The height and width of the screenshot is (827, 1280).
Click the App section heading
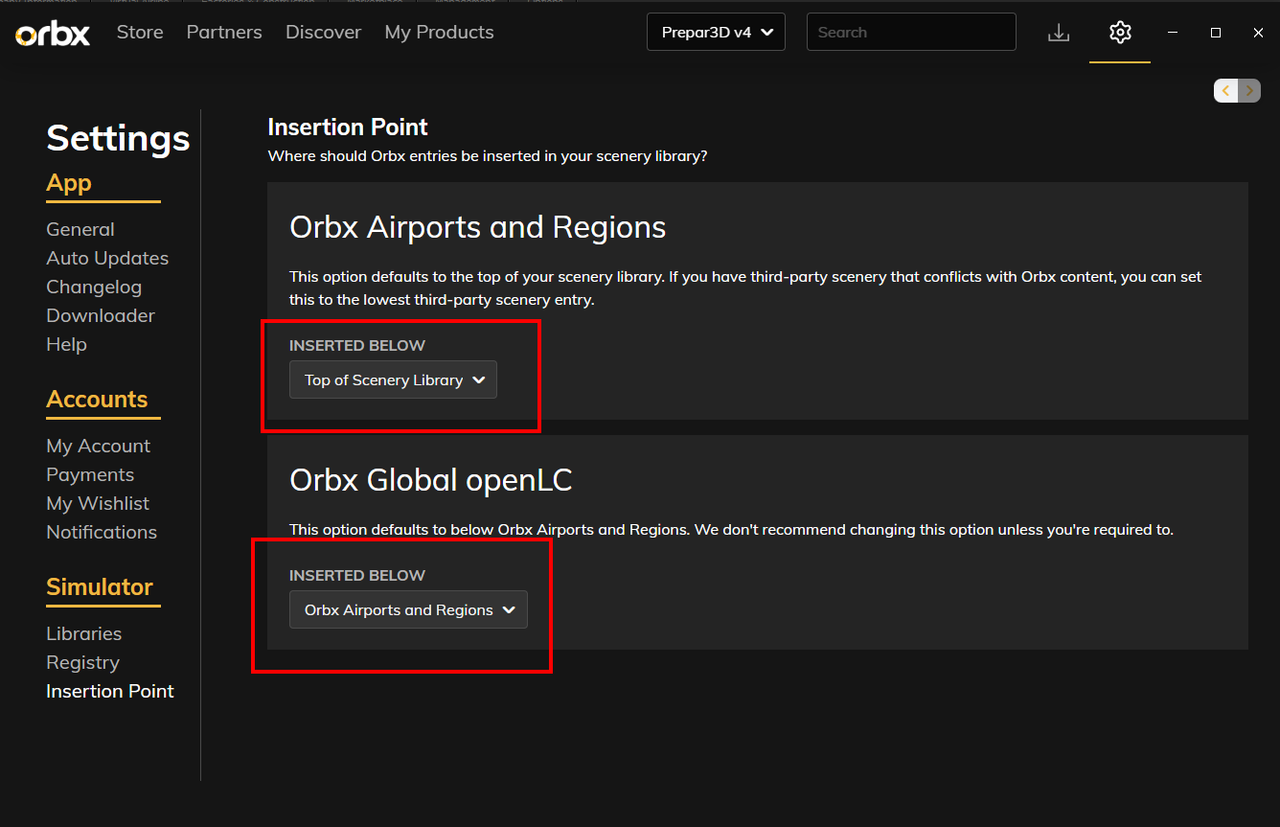click(69, 184)
